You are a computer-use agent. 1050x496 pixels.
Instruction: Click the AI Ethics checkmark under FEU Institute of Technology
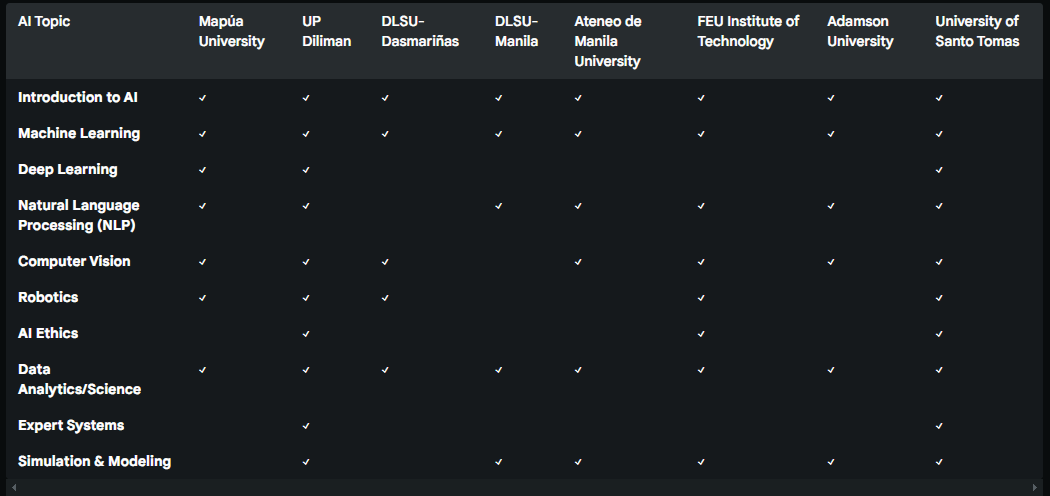(x=700, y=333)
